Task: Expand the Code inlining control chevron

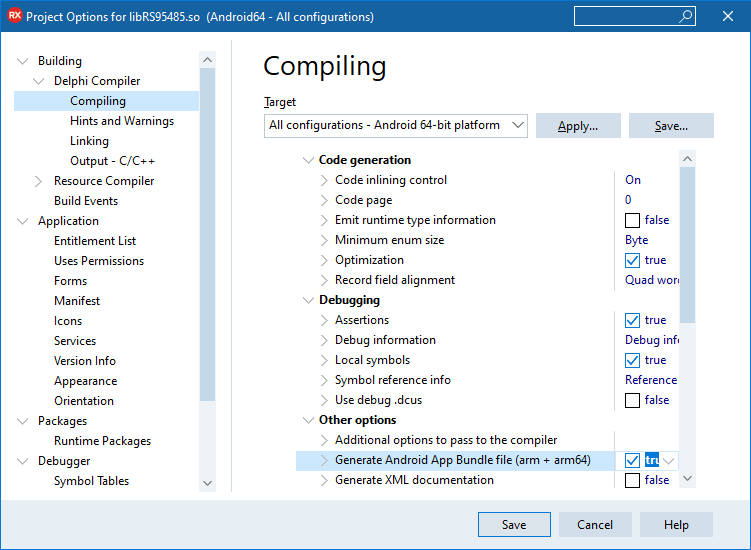Action: click(x=324, y=180)
